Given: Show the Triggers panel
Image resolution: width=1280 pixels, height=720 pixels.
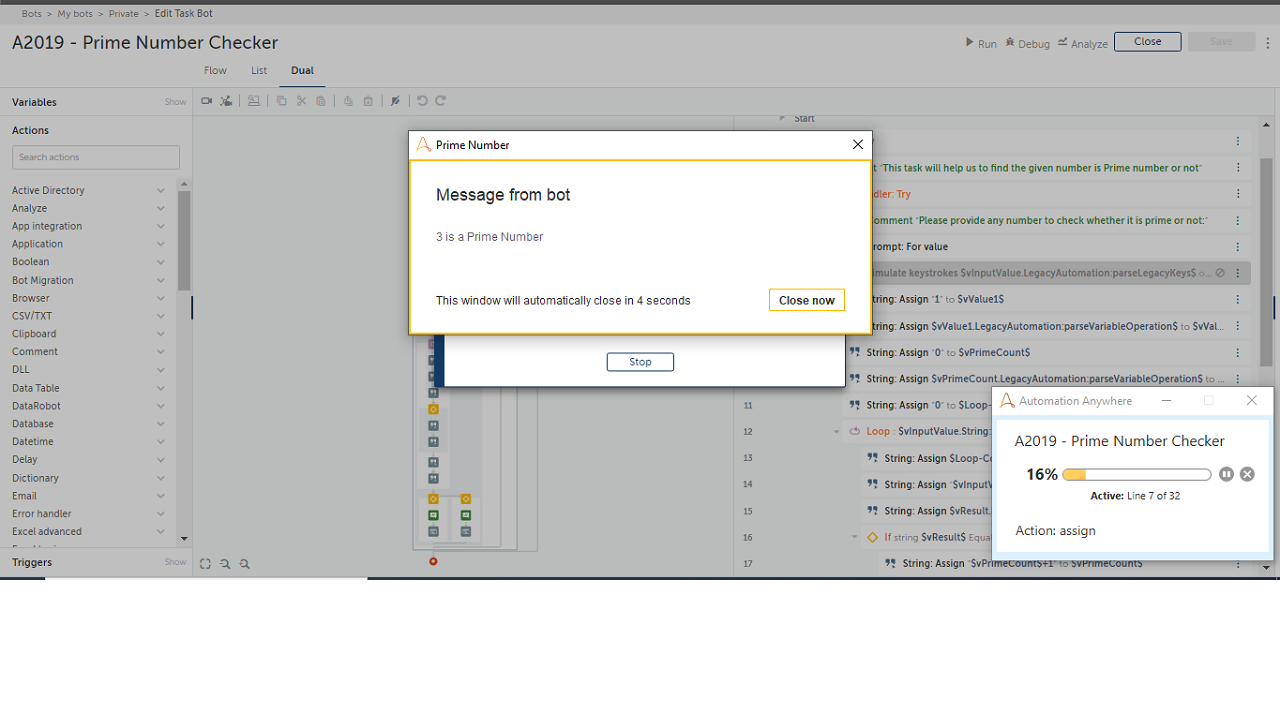Looking at the screenshot, I should click(175, 562).
